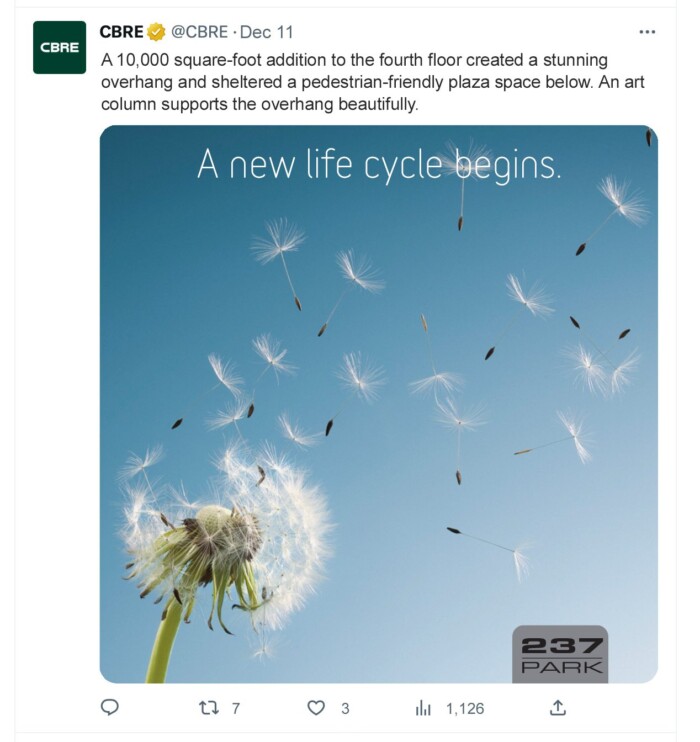Screen dimensions: 700x742
Task: Open the CBRE profile avatar
Action: 59,48
